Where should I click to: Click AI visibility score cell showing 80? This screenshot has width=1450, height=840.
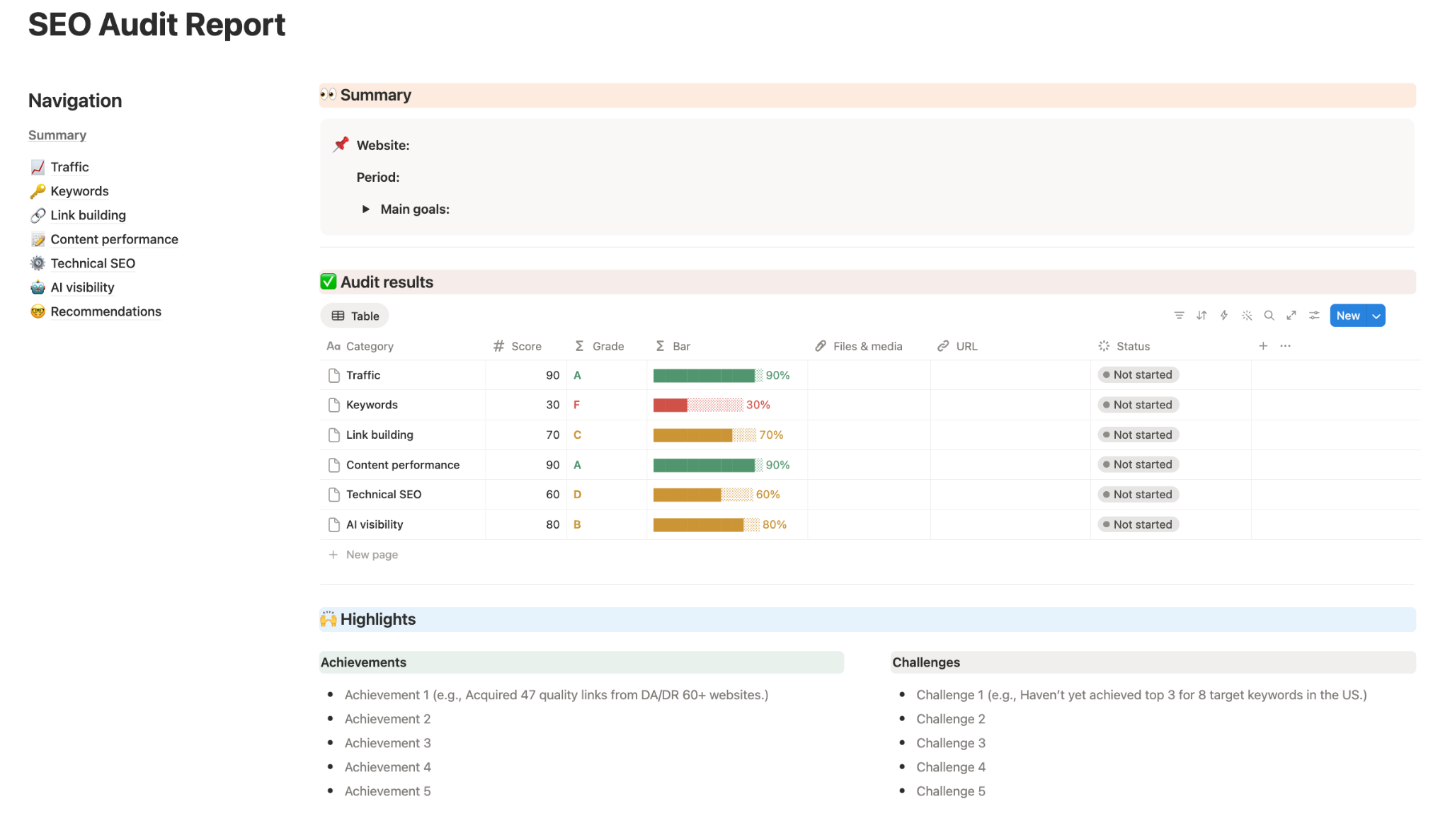click(x=526, y=524)
